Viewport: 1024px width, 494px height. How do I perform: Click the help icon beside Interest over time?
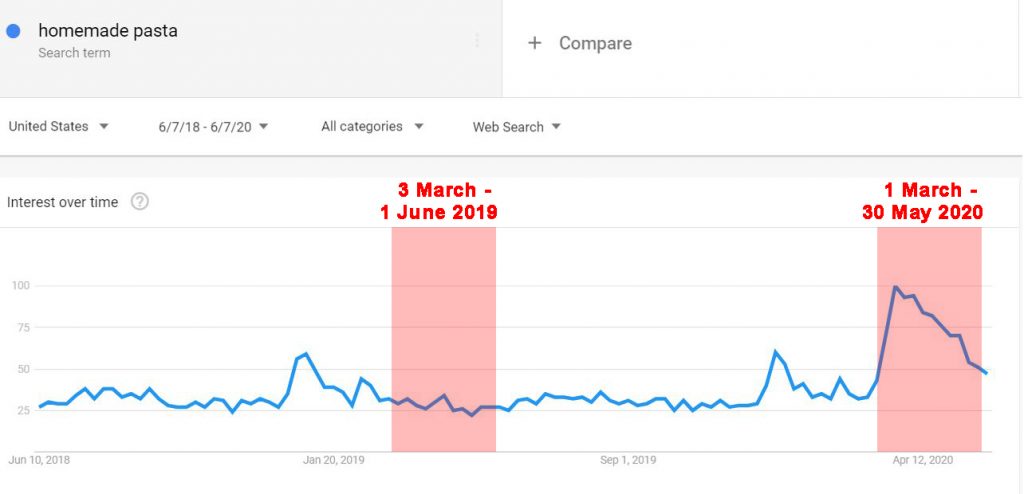click(140, 202)
